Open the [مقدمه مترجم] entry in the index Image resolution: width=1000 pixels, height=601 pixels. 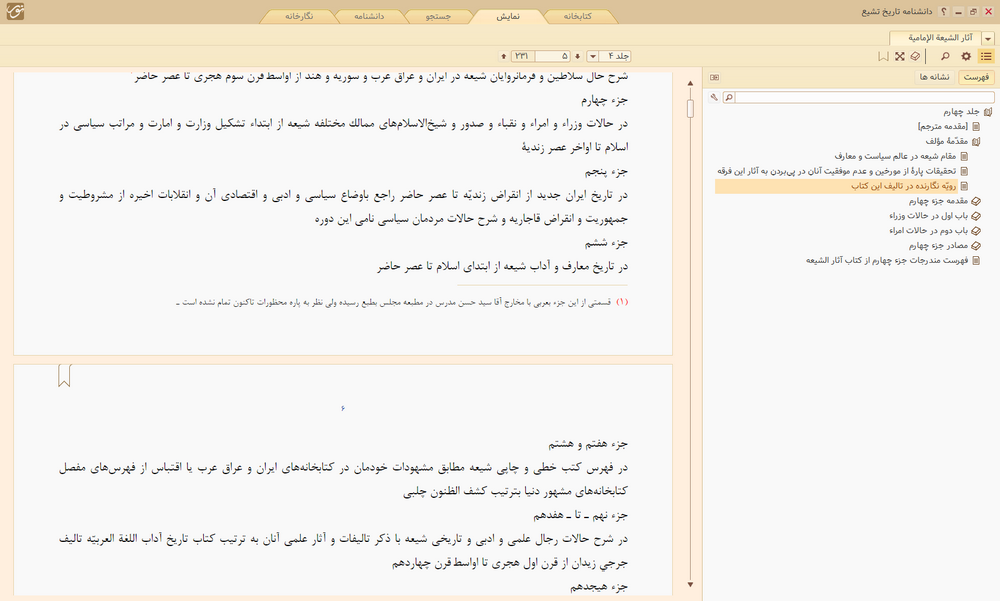click(x=943, y=126)
